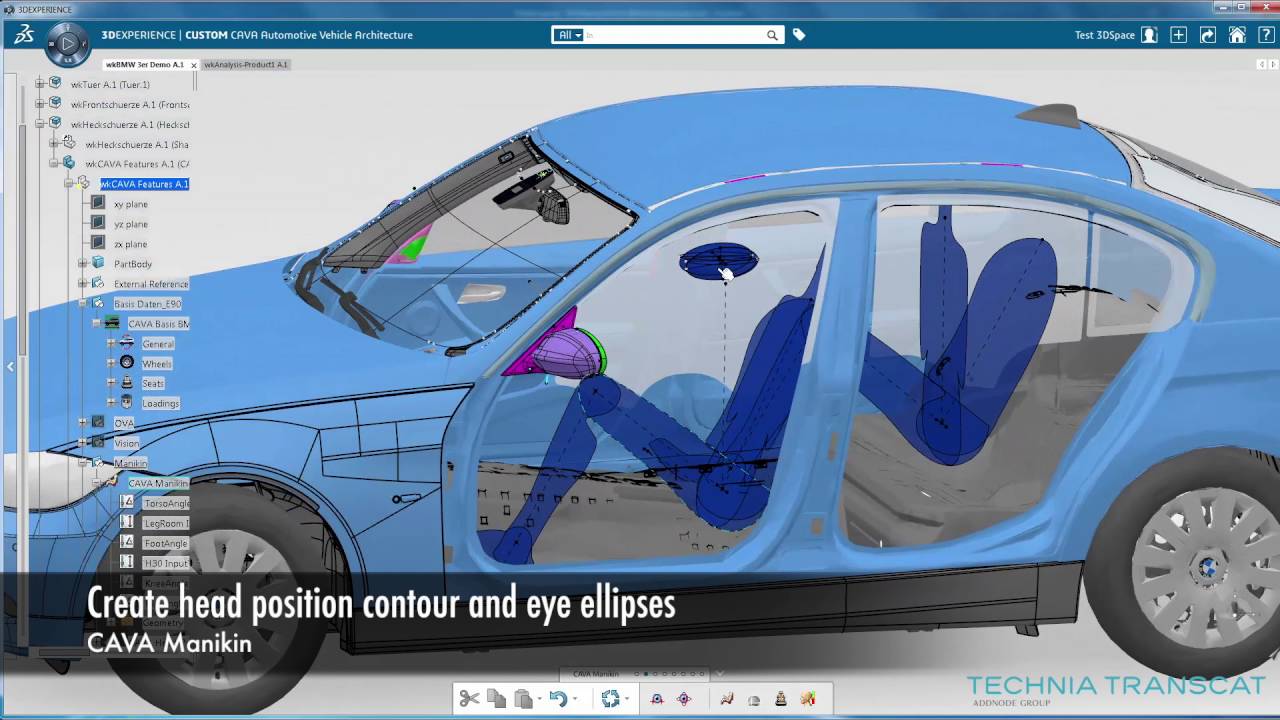Open user profile icon next to Test 3DSpace
The height and width of the screenshot is (720, 1280).
click(x=1150, y=35)
